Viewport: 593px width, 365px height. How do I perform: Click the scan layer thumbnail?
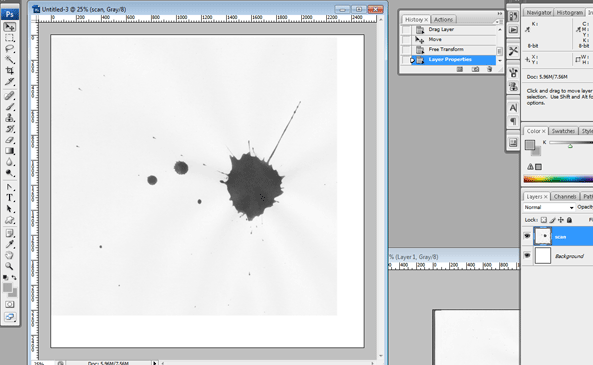coord(542,236)
